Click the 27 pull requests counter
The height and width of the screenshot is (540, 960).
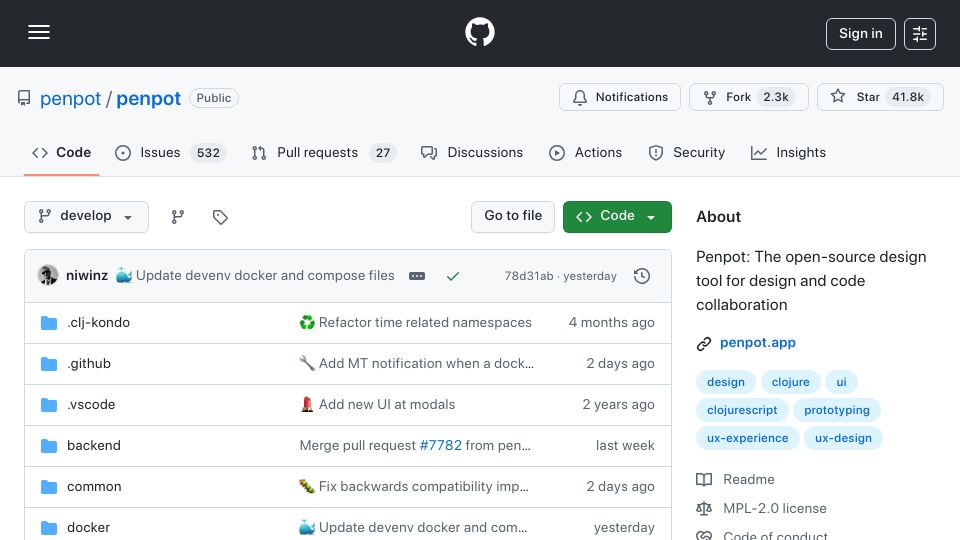coord(383,153)
